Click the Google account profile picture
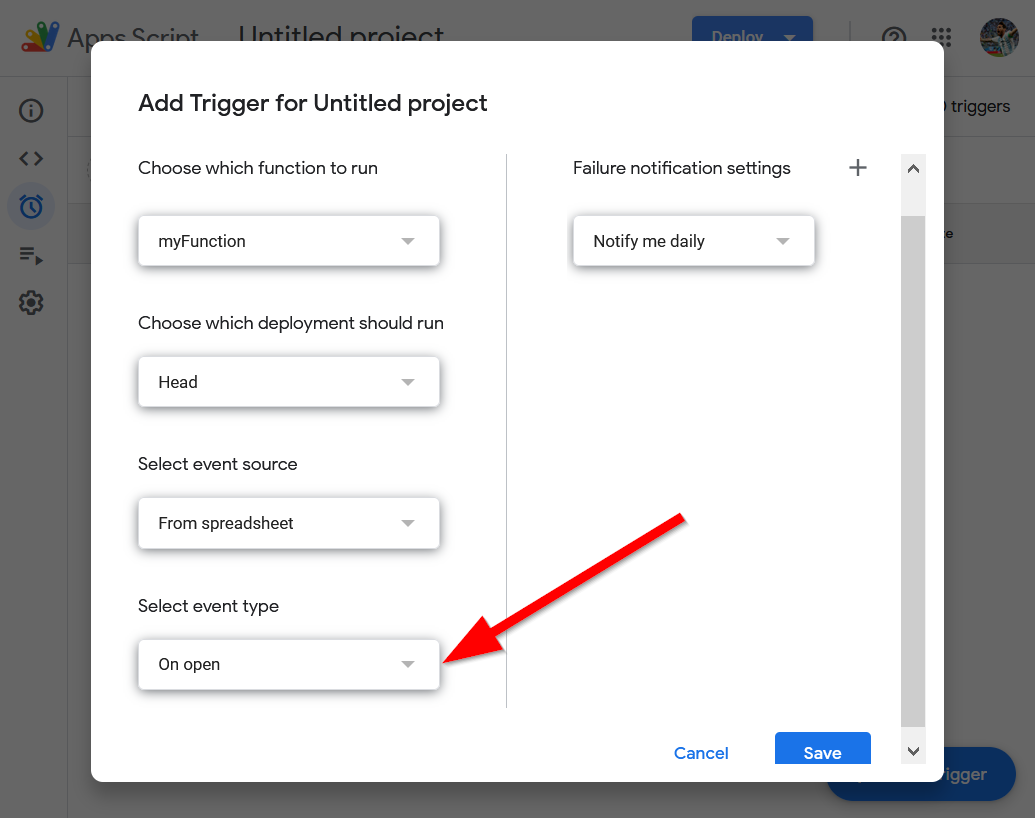This screenshot has height=818, width=1035. click(x=999, y=38)
